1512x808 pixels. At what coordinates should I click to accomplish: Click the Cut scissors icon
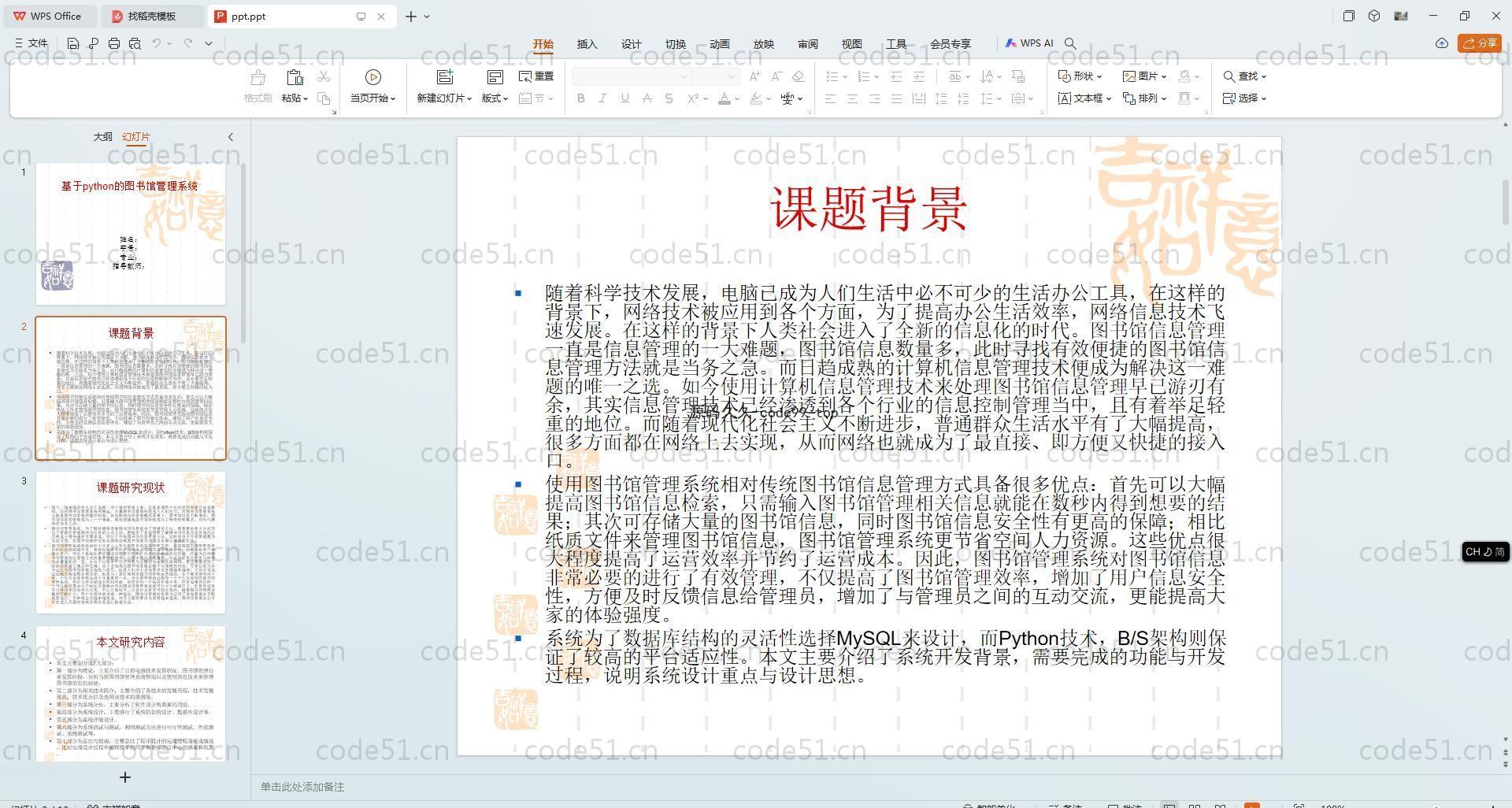[x=324, y=76]
